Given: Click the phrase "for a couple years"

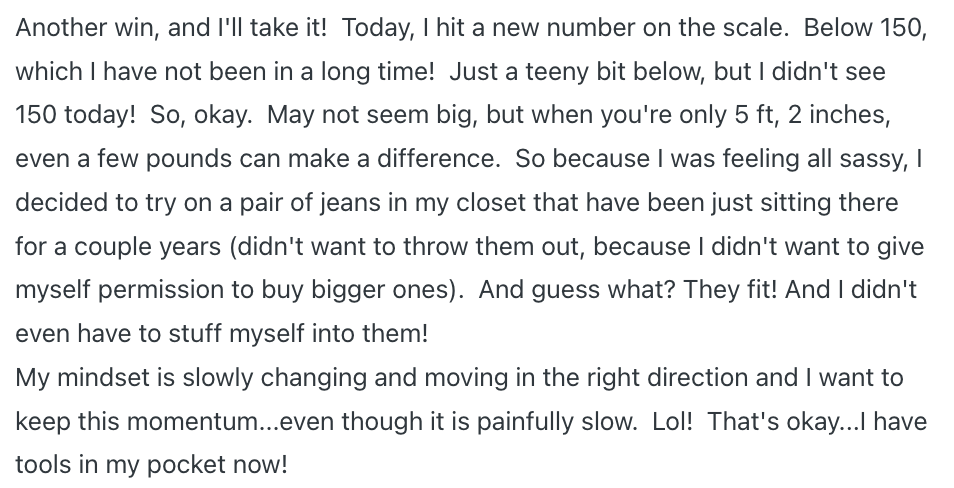Looking at the screenshot, I should 119,246.
